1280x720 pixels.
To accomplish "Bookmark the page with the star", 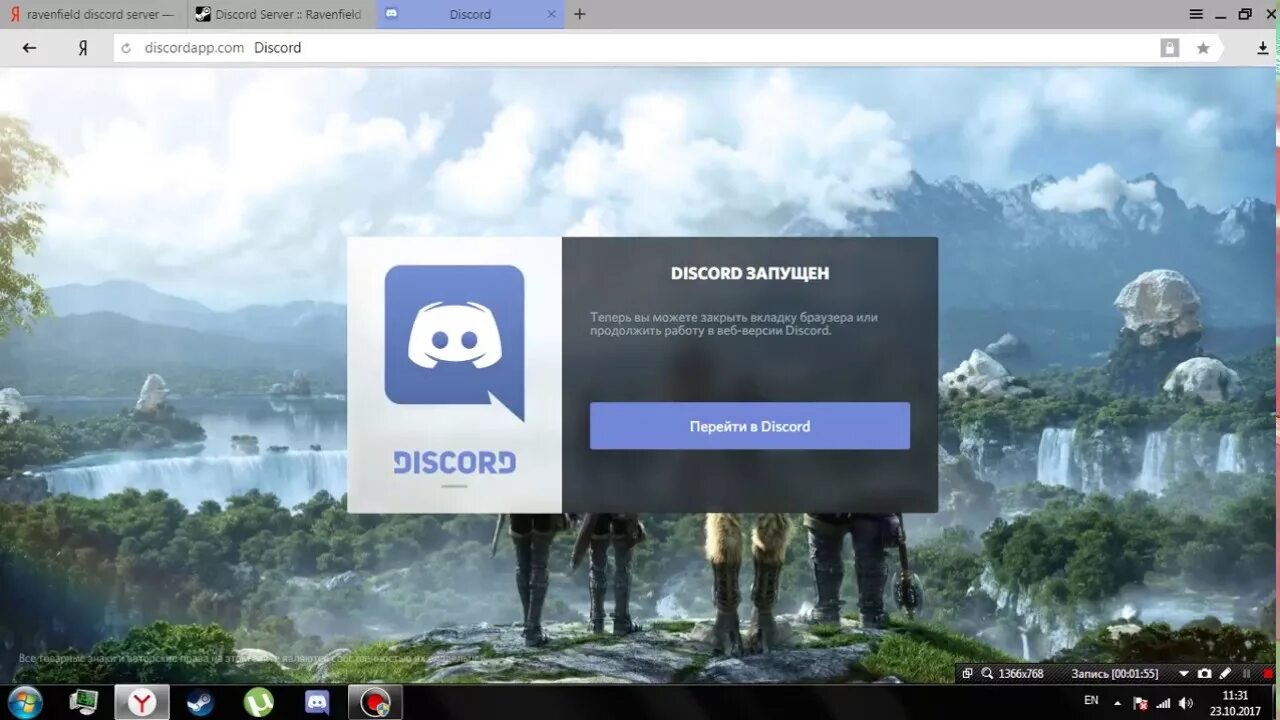I will (1203, 47).
